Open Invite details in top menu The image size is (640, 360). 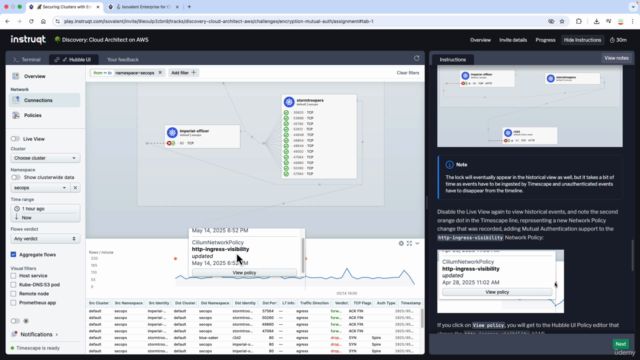click(x=513, y=40)
